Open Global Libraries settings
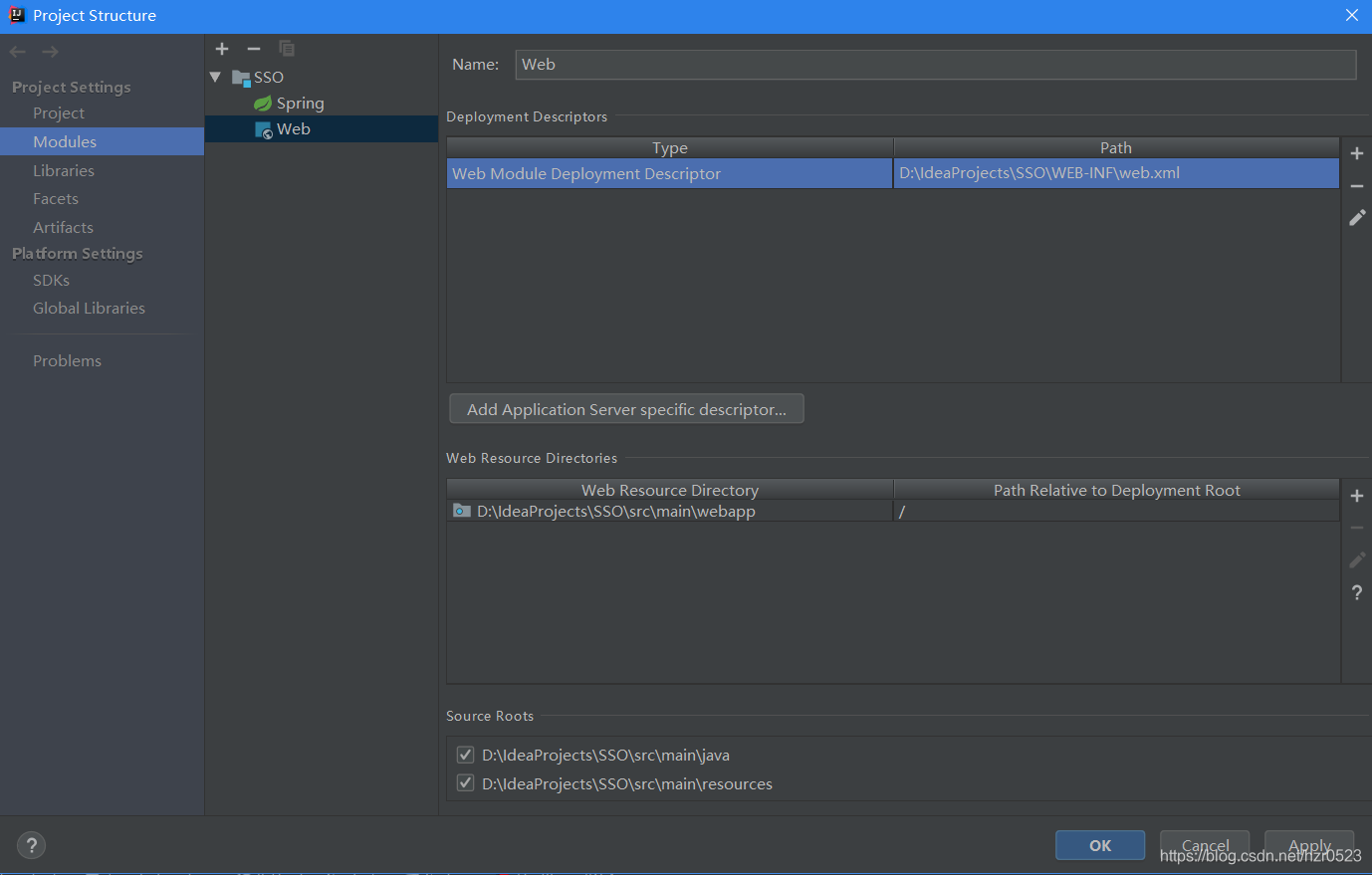Screen dimensions: 1372x875 pyautogui.click(x=89, y=309)
